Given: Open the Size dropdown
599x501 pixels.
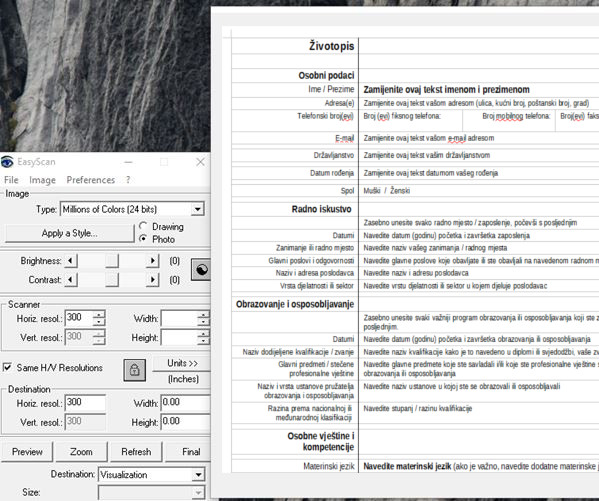Looking at the screenshot, I should tap(198, 492).
